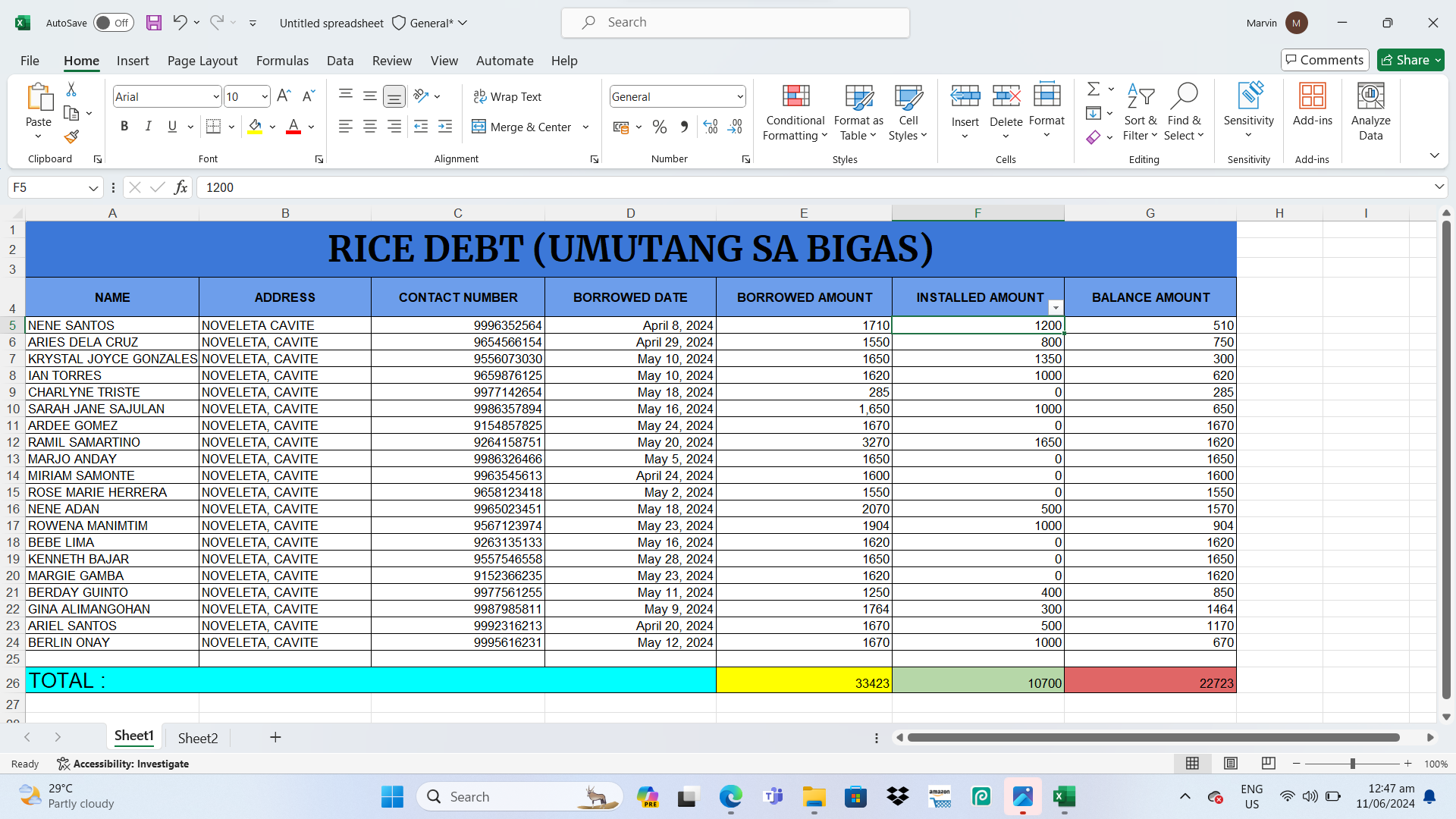Click the AutoSum sigma icon
The width and height of the screenshot is (1456, 819).
(1094, 89)
